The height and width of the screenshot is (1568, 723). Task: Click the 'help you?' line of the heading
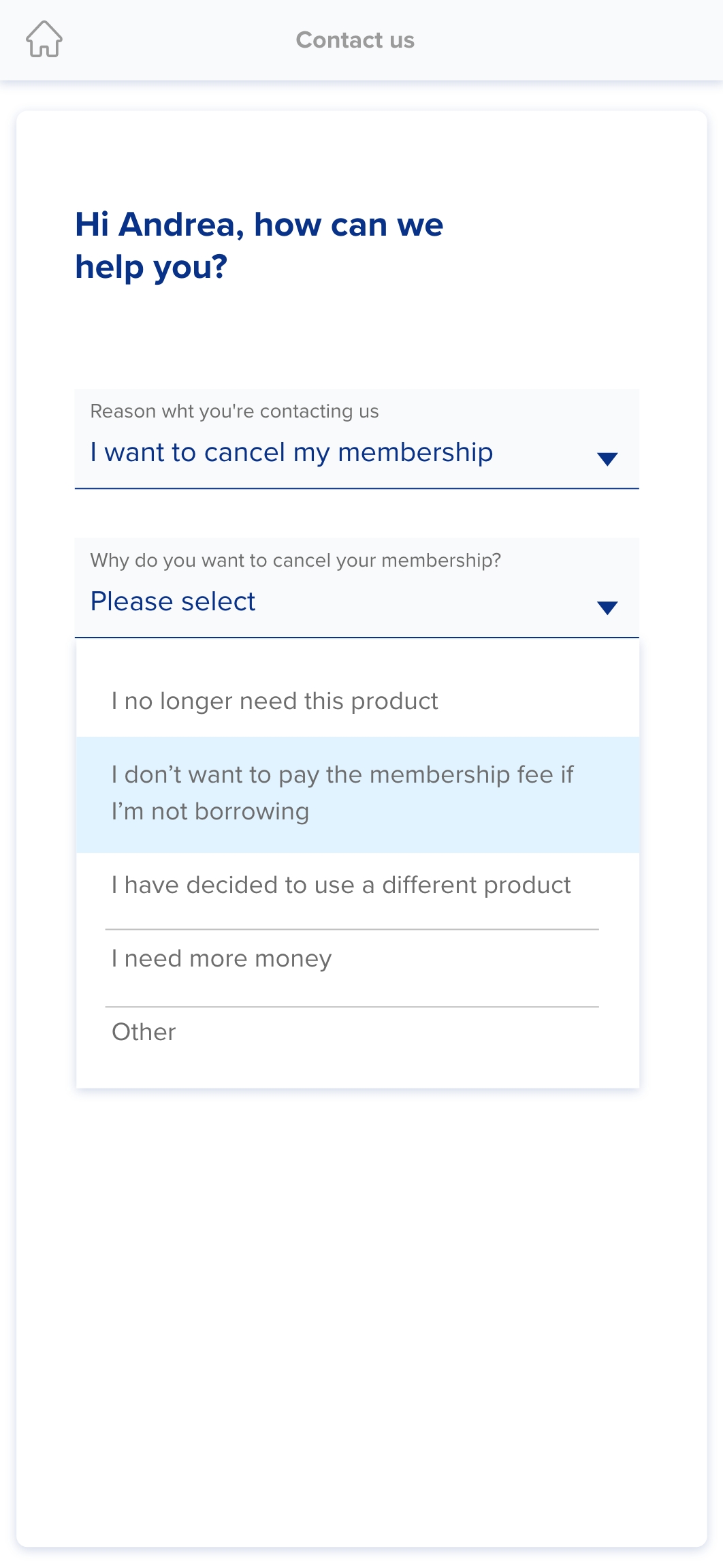pos(151,267)
